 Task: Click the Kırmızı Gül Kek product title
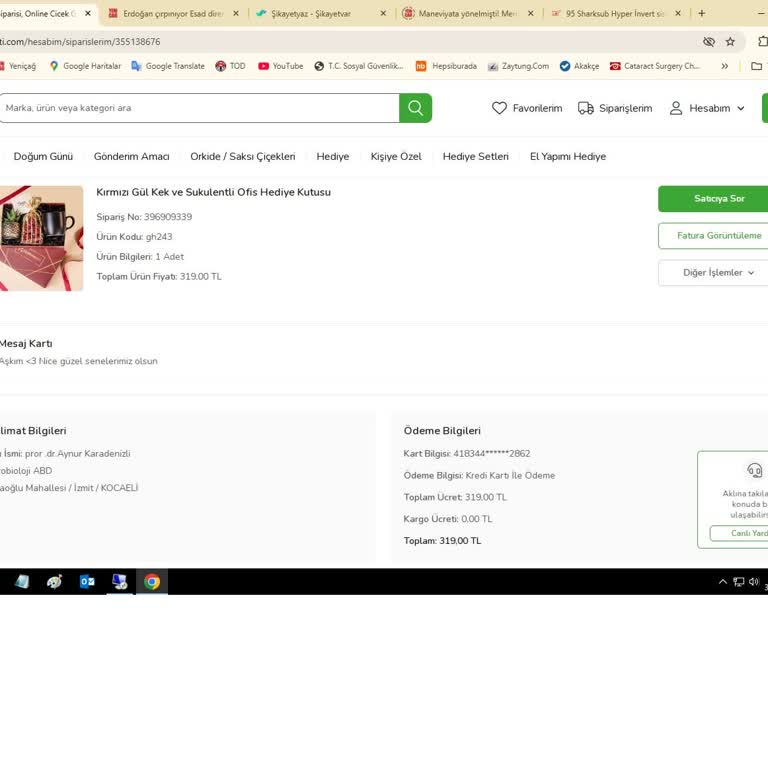click(213, 192)
